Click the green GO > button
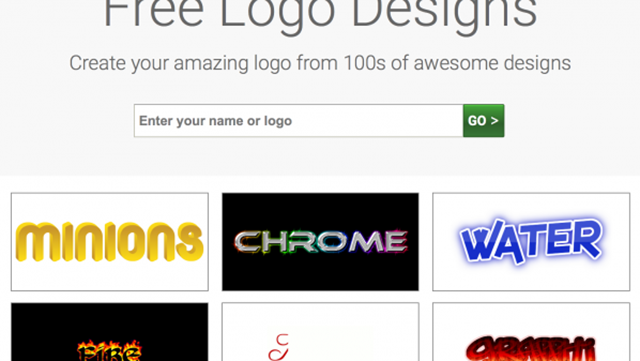 pyautogui.click(x=484, y=120)
